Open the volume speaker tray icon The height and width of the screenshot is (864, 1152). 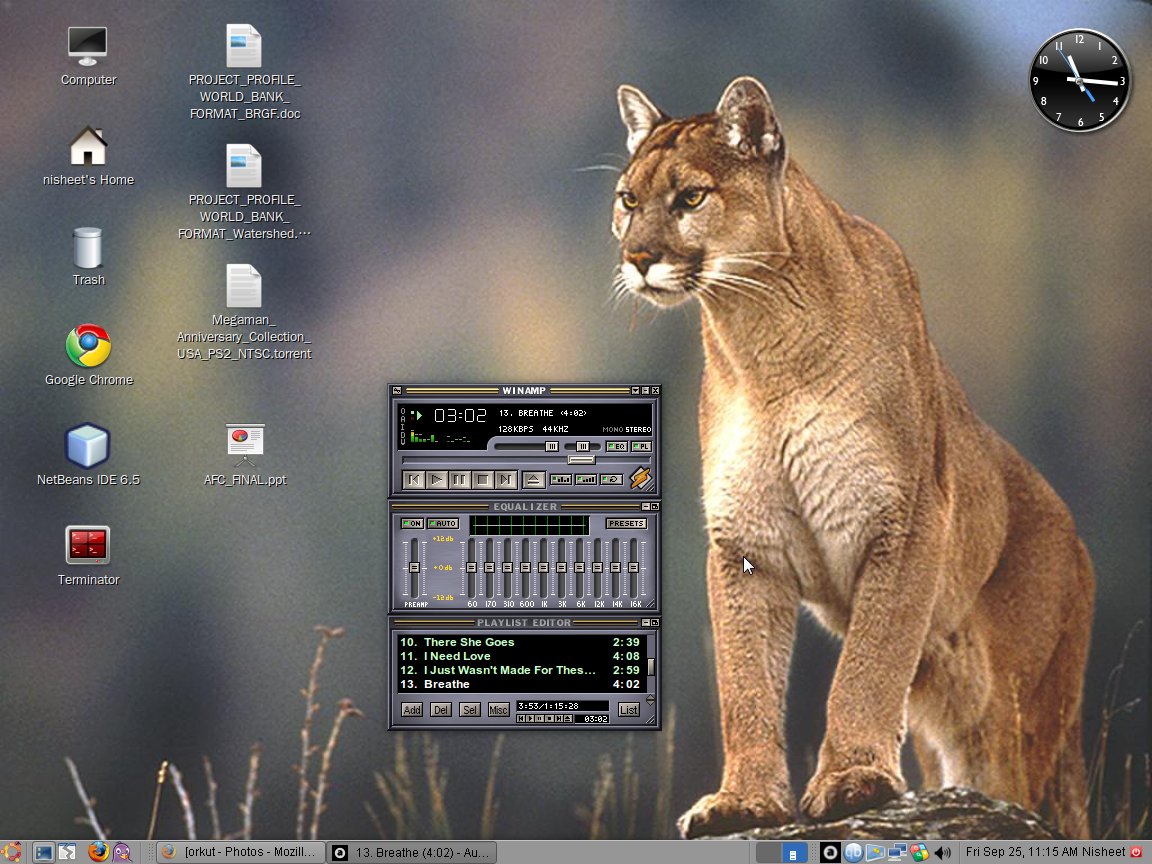click(x=943, y=852)
